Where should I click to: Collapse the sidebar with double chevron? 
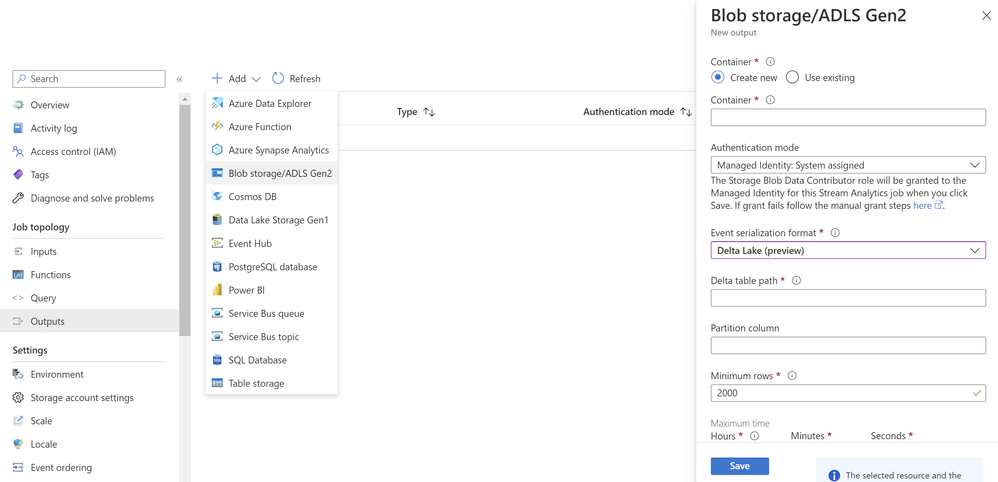tap(179, 79)
